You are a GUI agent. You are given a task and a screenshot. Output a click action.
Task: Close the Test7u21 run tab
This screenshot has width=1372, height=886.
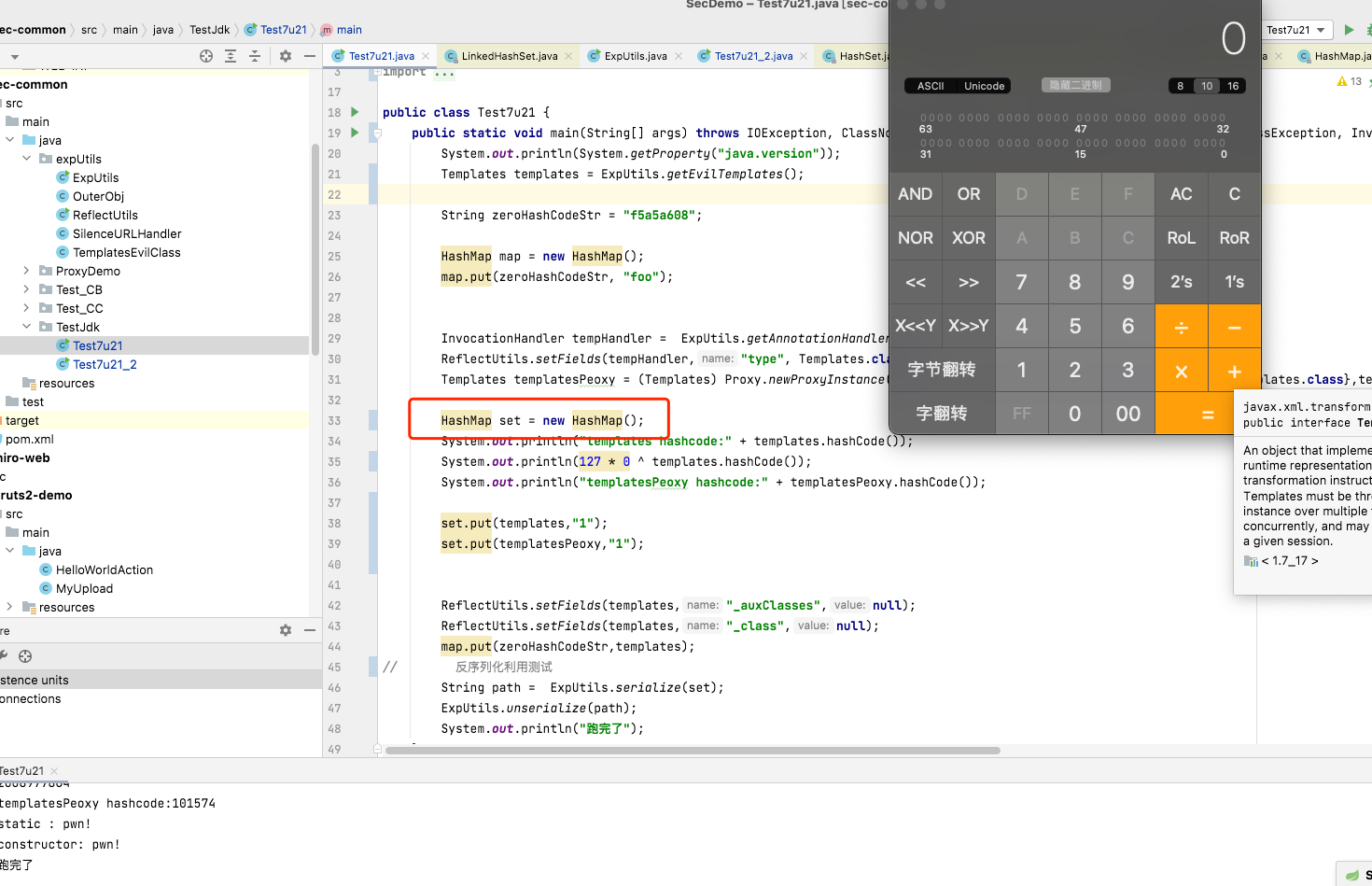point(54,771)
